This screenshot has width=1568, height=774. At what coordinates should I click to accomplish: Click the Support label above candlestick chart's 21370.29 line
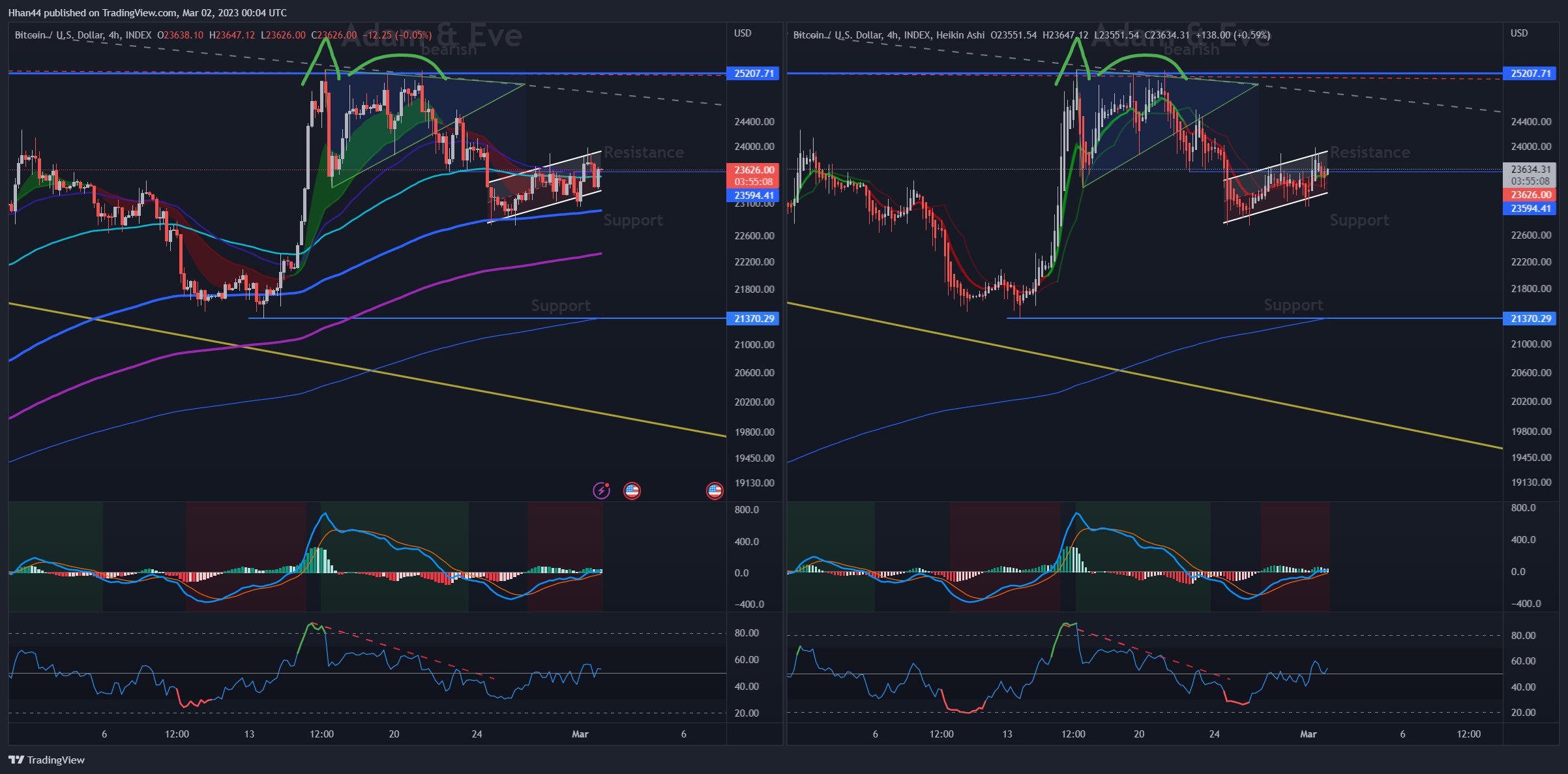(561, 305)
